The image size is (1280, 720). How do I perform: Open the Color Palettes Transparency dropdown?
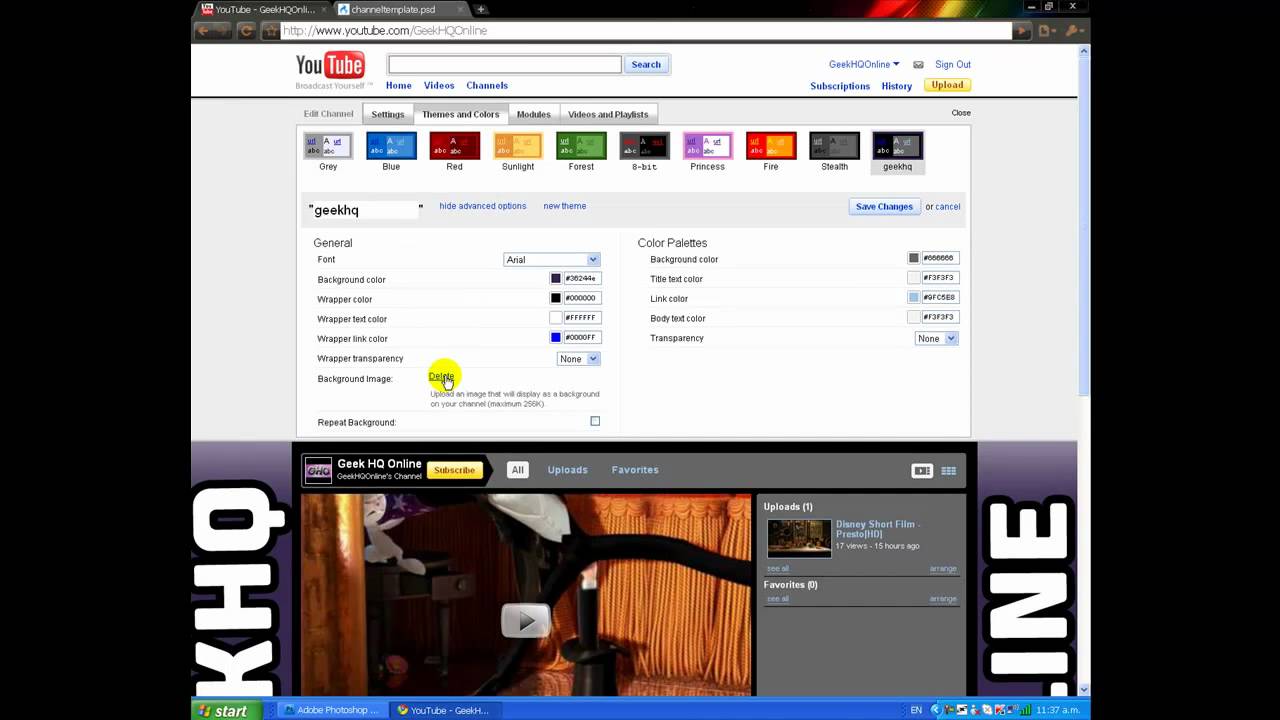(x=937, y=339)
